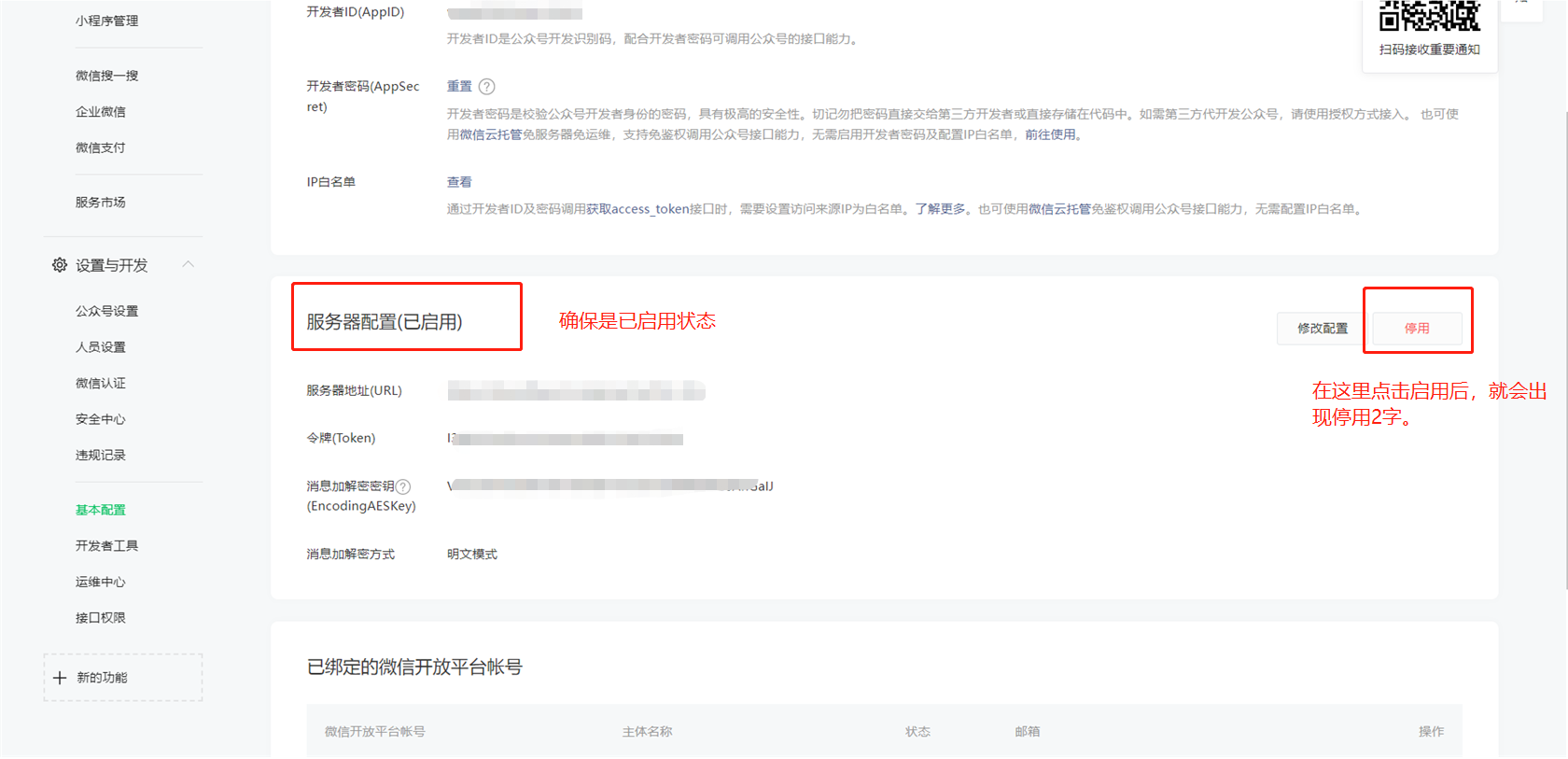
Task: Open 接口权限 menu item
Action: 101,618
